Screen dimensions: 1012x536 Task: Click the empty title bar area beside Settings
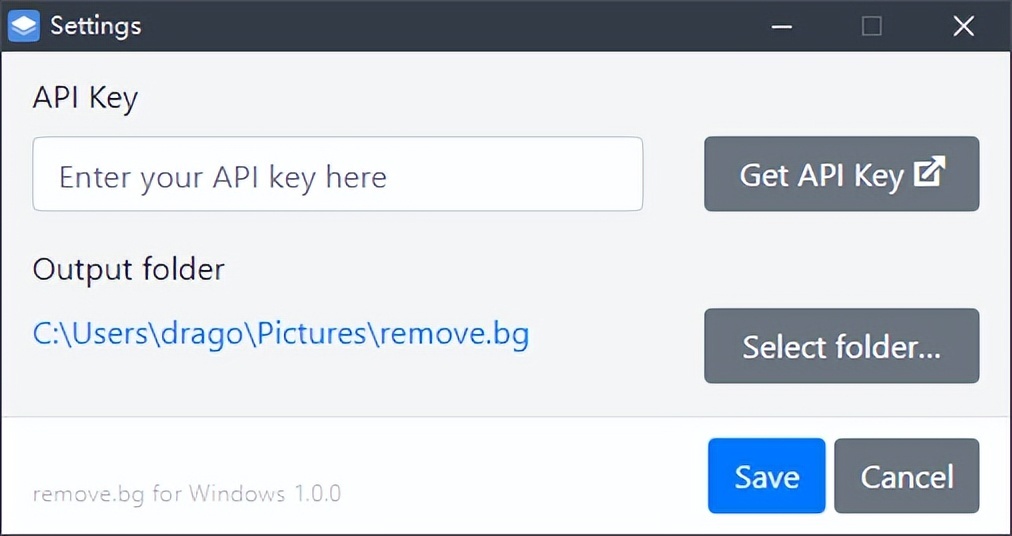pyautogui.click(x=450, y=26)
